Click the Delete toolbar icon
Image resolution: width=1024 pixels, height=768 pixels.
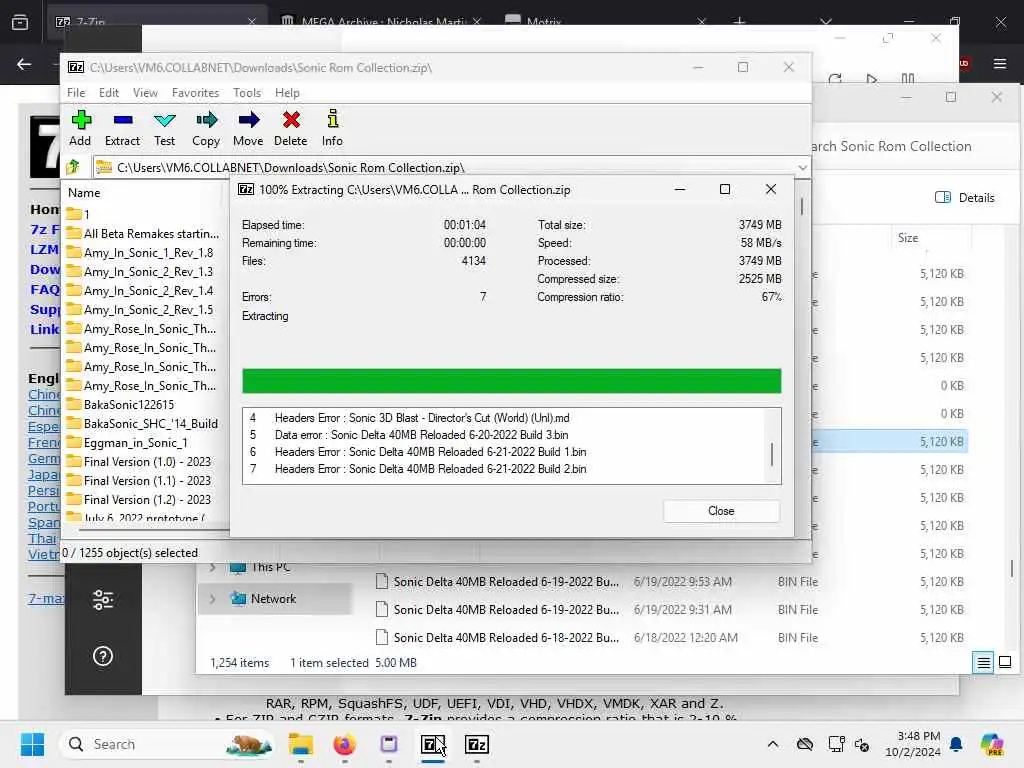point(291,128)
